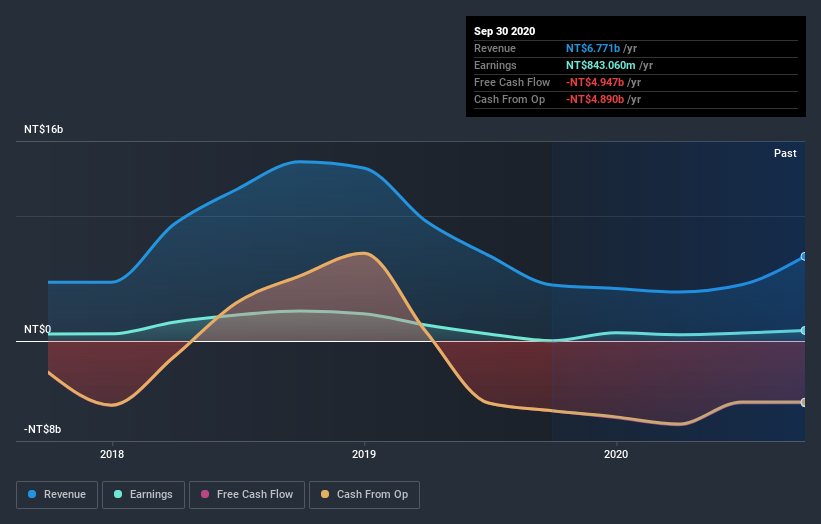Click the pink Free Cash Flow legend dot

[205, 494]
